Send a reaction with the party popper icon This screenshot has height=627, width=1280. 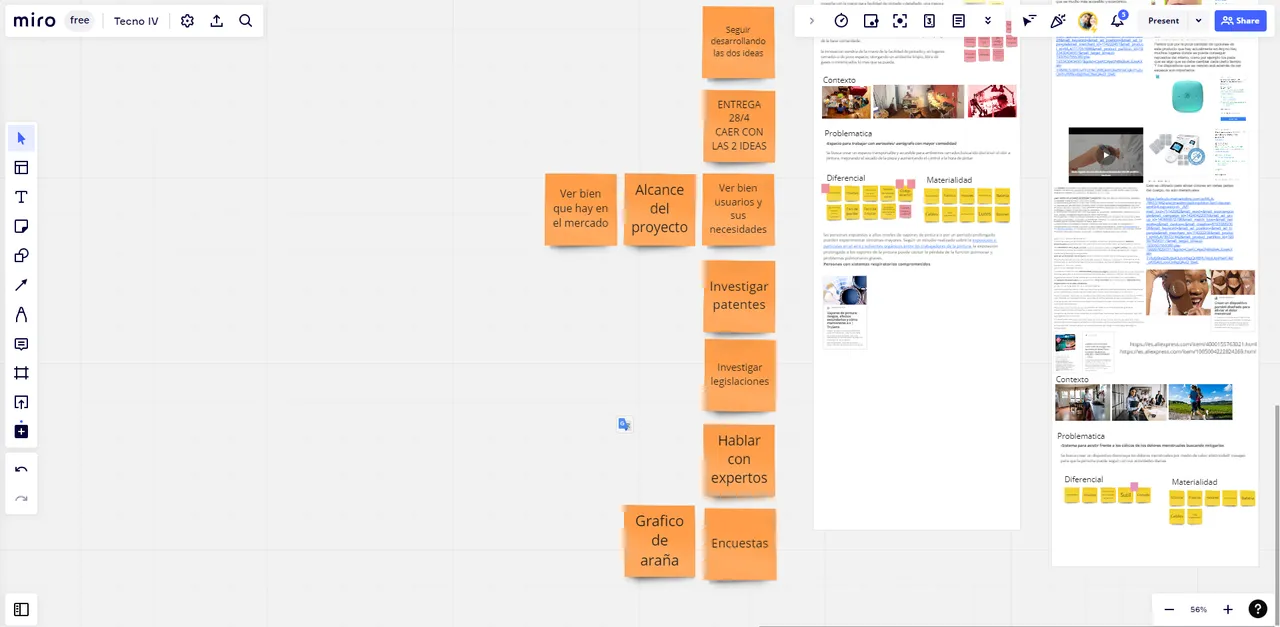coord(1058,21)
